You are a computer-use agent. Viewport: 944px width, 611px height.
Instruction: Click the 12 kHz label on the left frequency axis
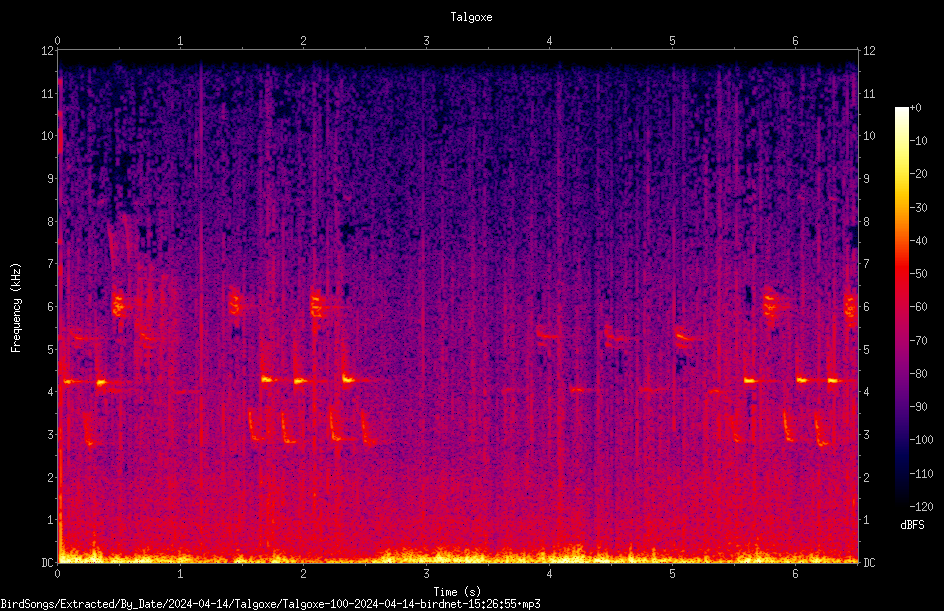[48, 51]
